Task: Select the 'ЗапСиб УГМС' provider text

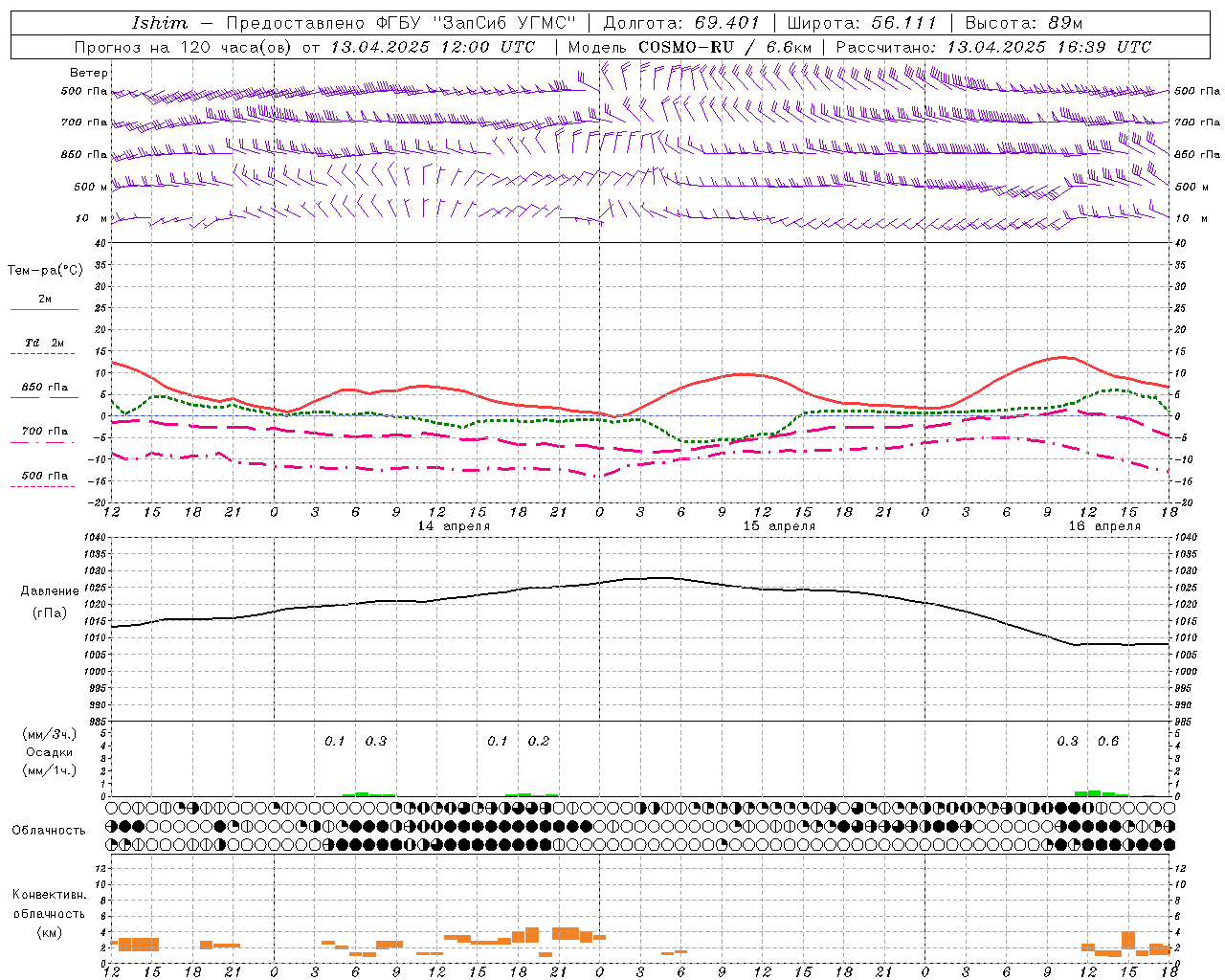Action: [504, 23]
